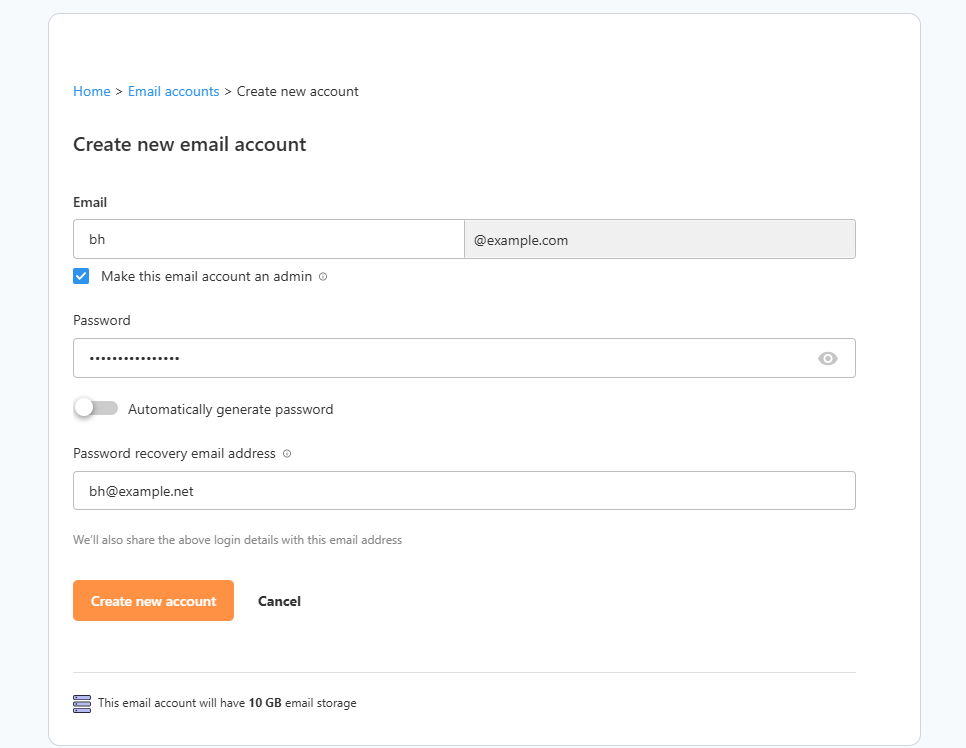
Task: Click the Create new account button
Action: tap(153, 601)
